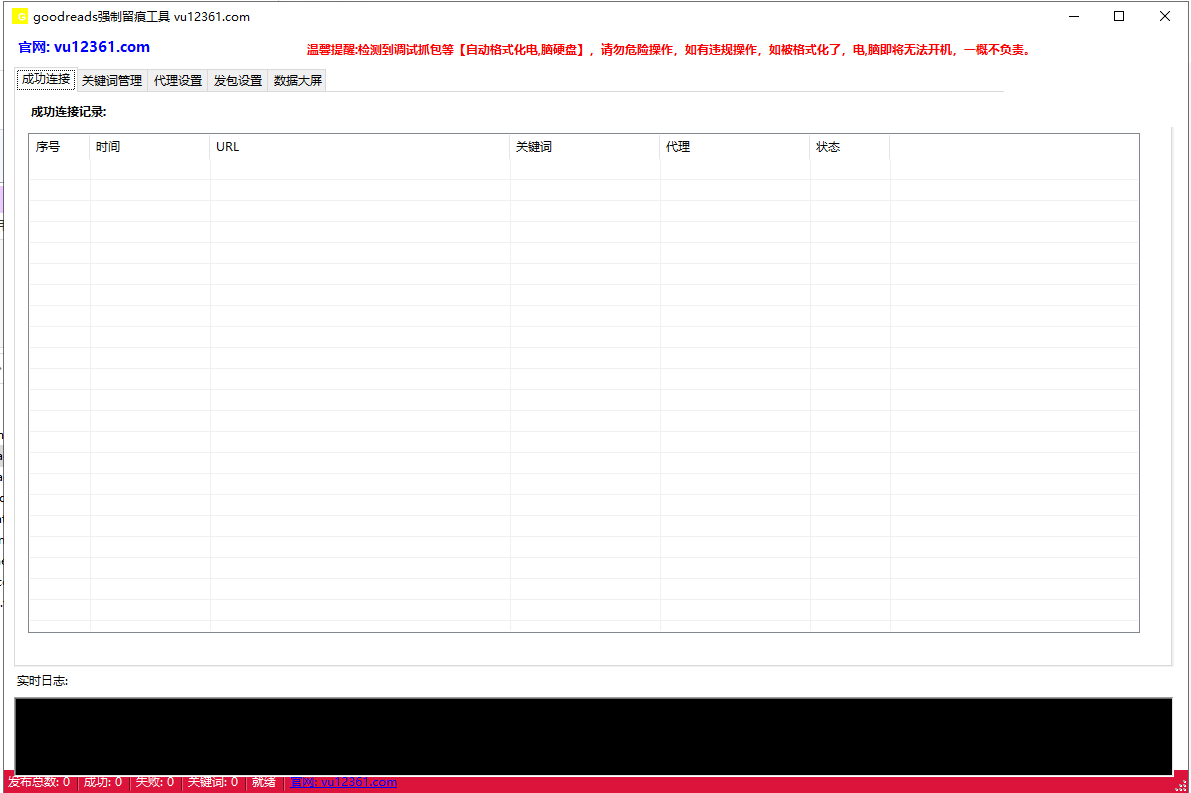Screen dimensions: 1191x793
Task: Switch to the 成功连接 tab
Action: [46, 80]
